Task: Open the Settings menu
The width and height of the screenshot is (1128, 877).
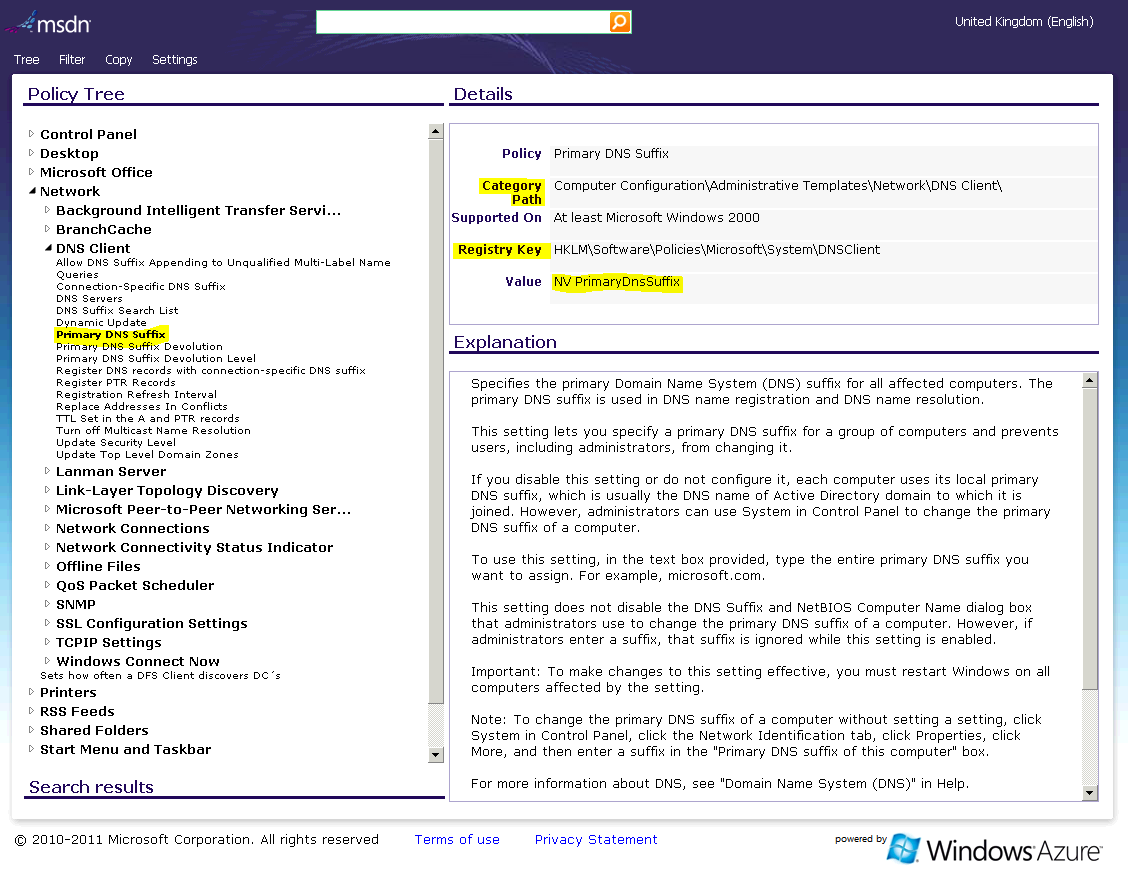Action: (175, 60)
